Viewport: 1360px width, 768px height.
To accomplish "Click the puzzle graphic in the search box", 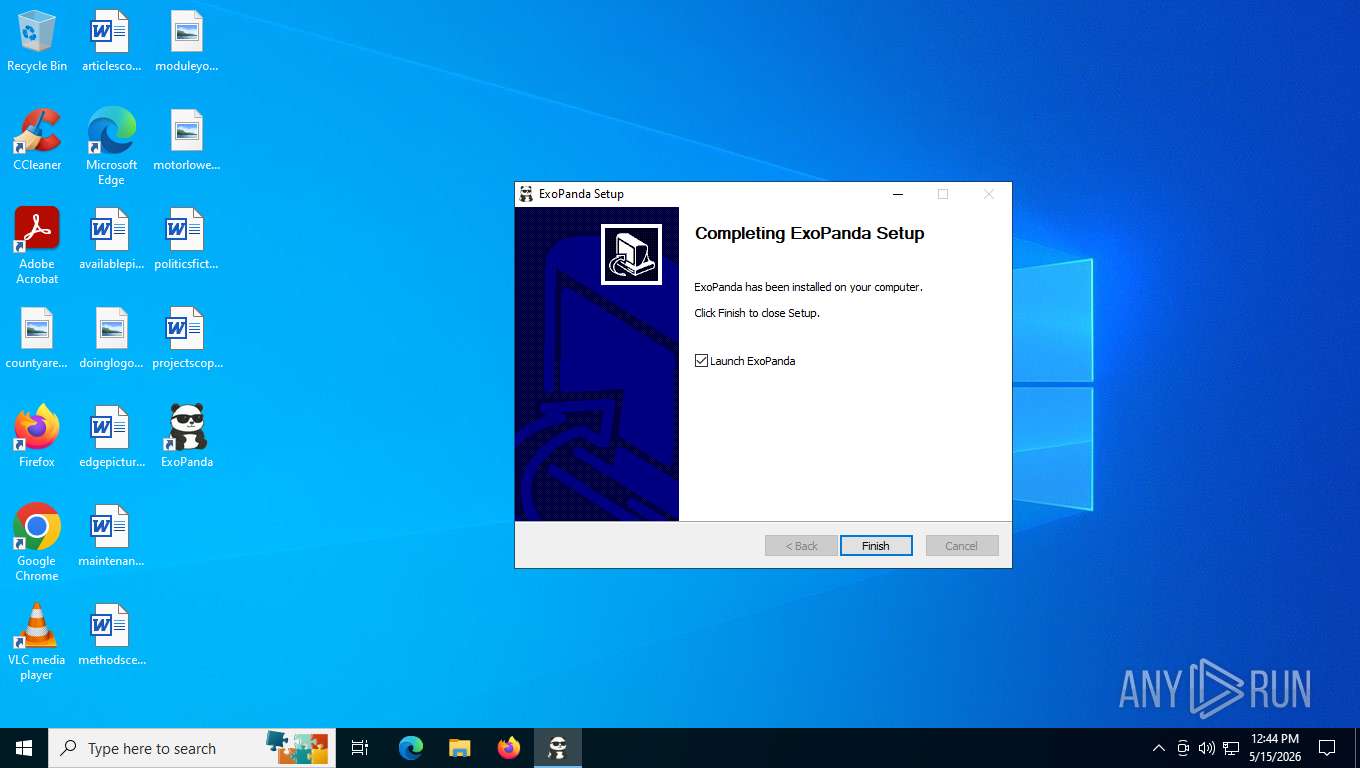I will 297,747.
